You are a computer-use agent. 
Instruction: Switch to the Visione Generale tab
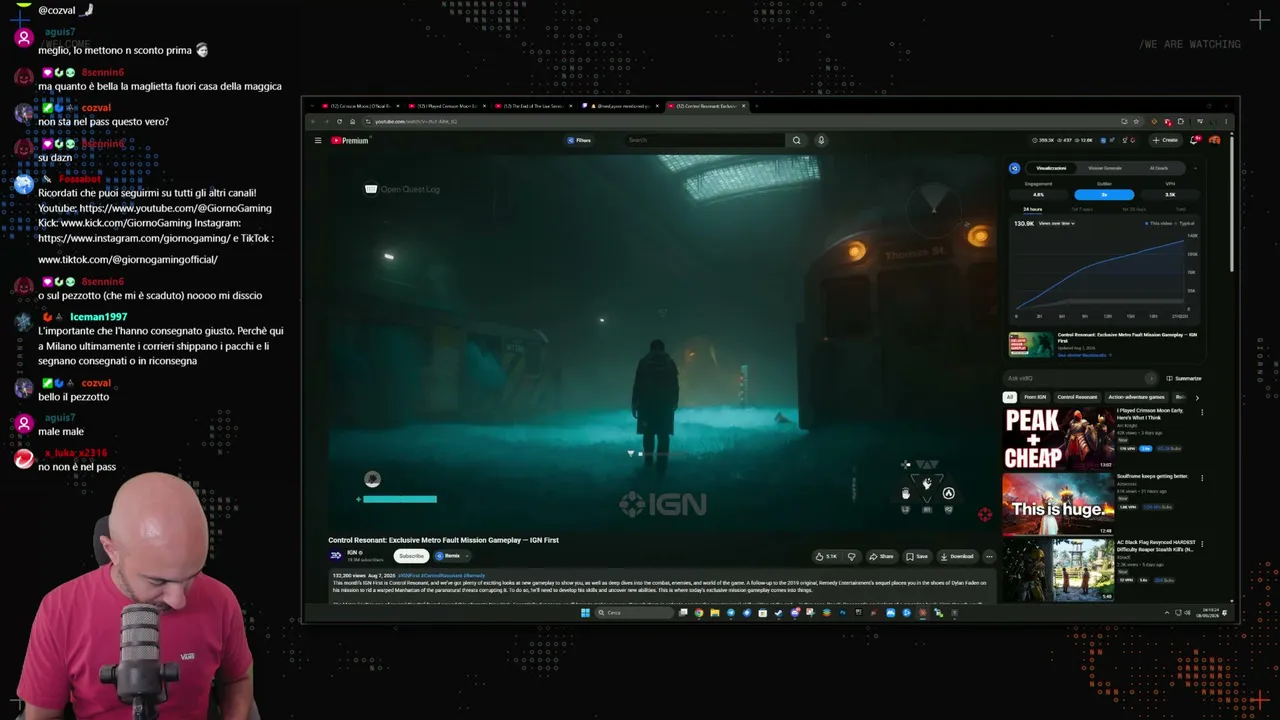[x=1105, y=168]
